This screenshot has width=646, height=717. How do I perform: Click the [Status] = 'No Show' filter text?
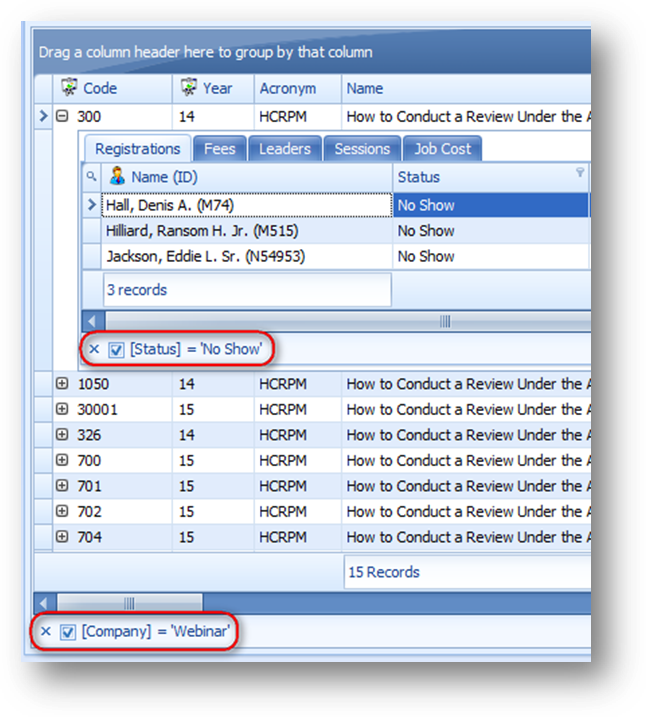196,349
